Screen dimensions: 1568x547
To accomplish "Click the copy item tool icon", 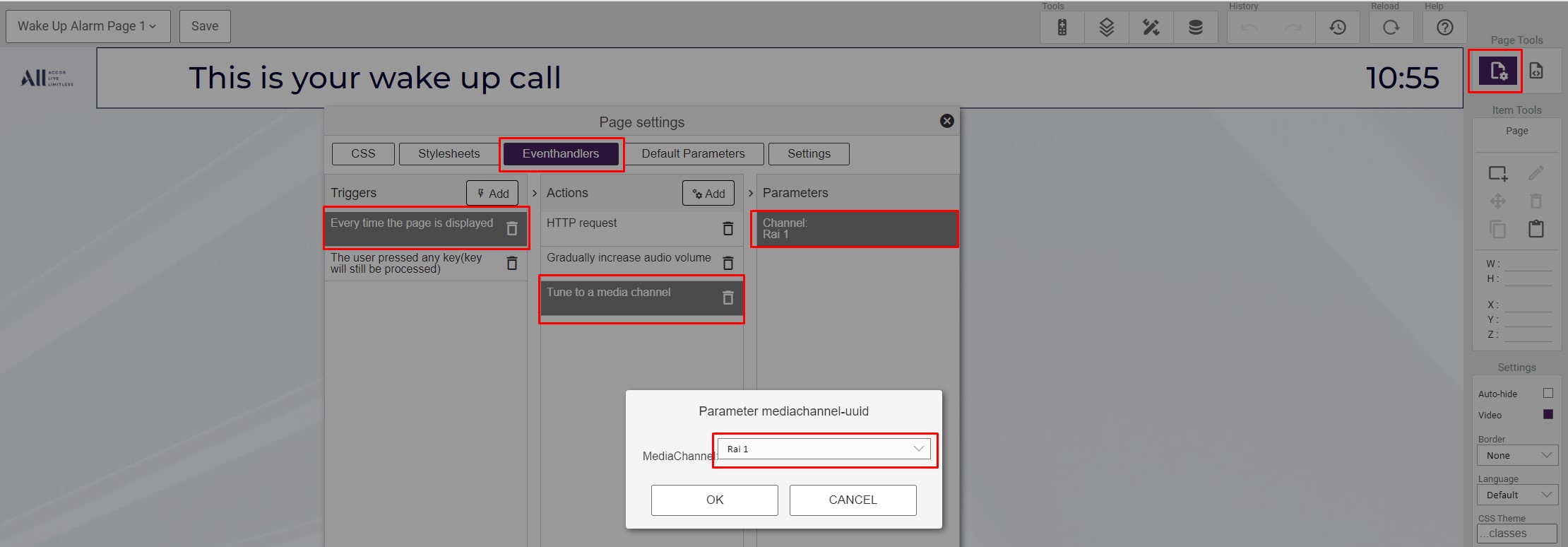I will [1497, 229].
